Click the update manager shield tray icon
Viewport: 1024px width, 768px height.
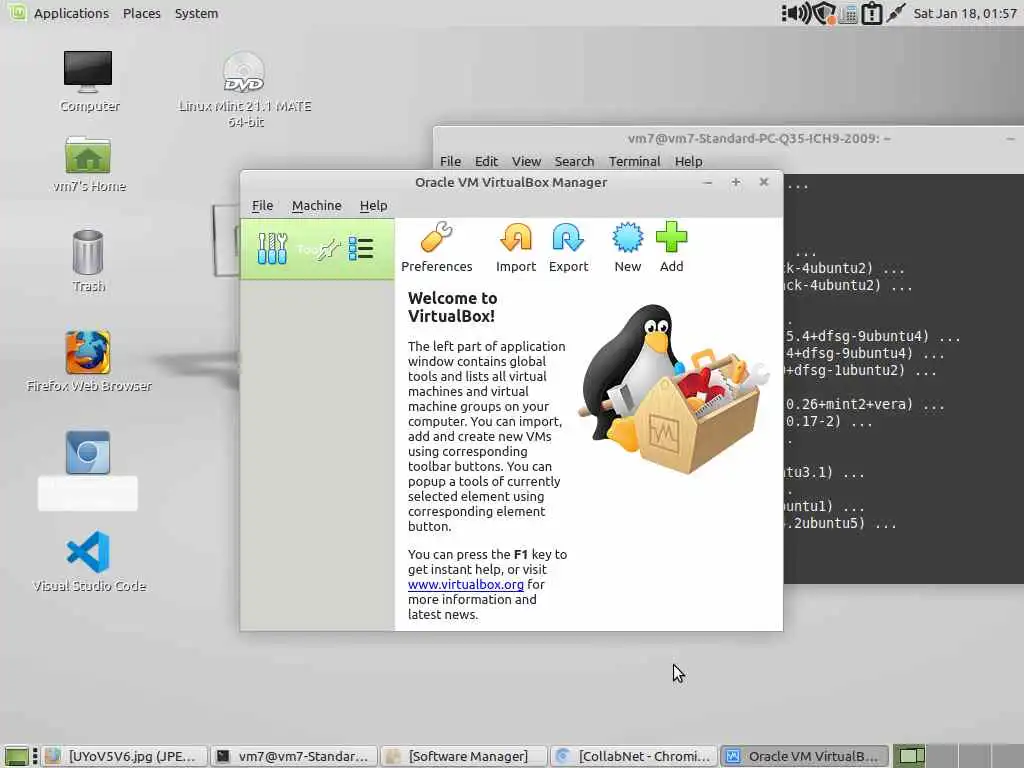coord(825,13)
